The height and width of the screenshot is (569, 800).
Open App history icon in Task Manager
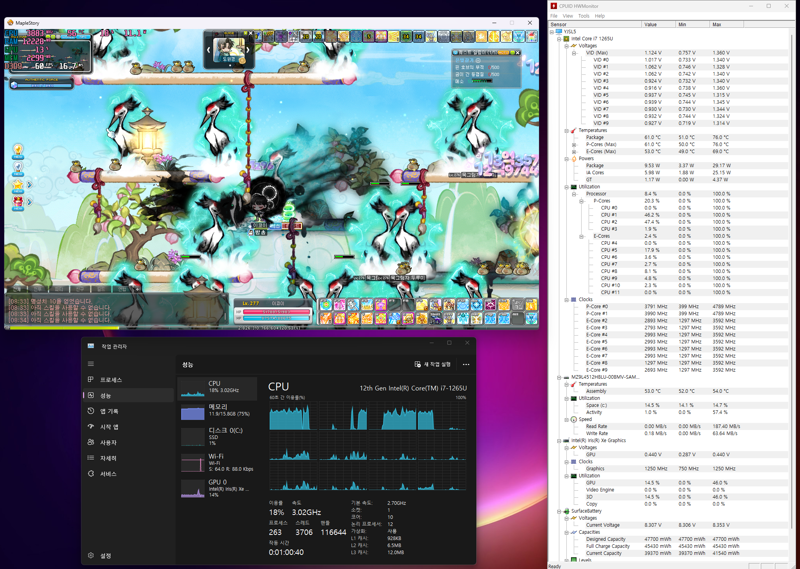[91, 411]
